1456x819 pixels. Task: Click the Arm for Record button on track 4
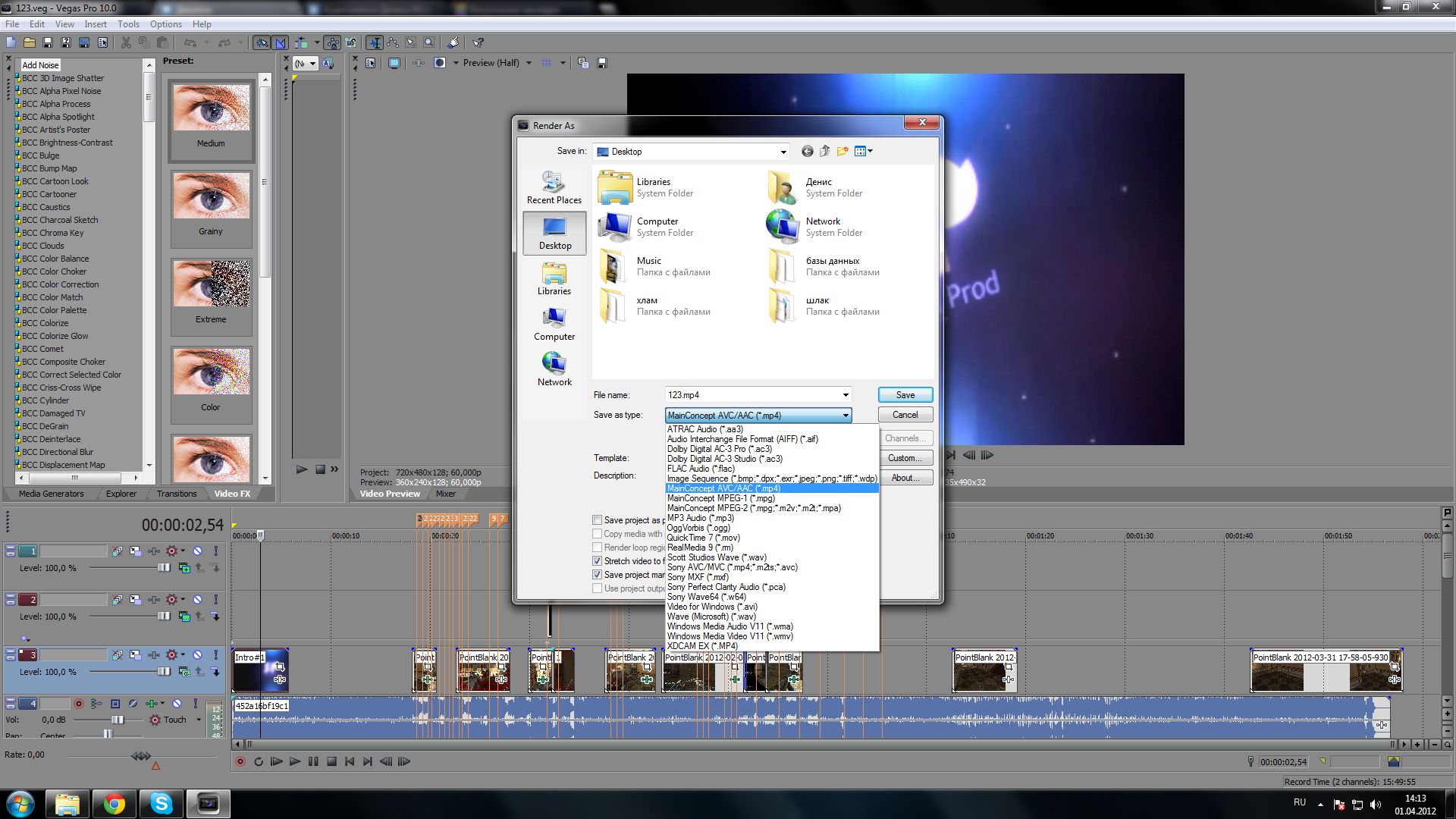click(78, 704)
